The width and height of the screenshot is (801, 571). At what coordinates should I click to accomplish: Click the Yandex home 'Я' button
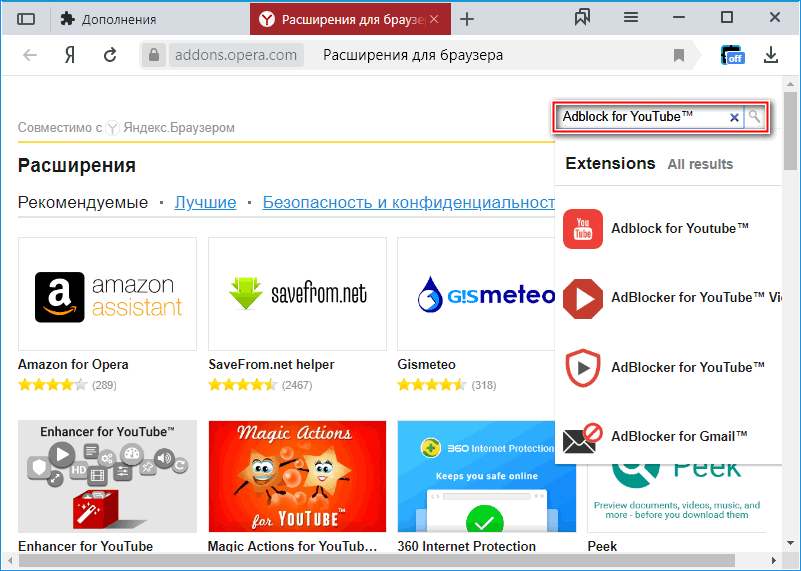(70, 55)
